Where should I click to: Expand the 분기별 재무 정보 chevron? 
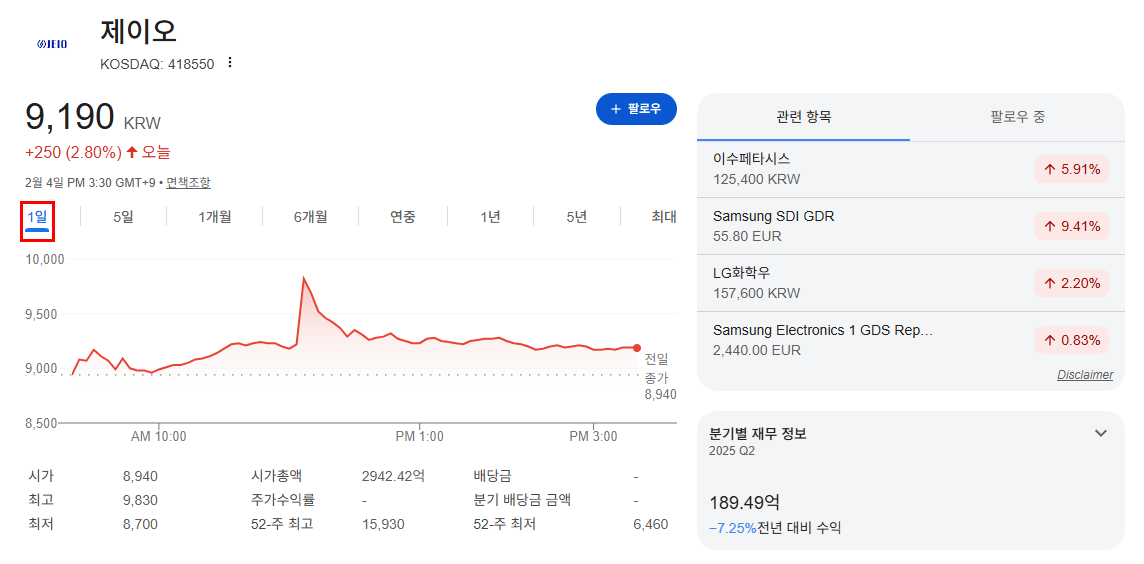[x=1101, y=433]
